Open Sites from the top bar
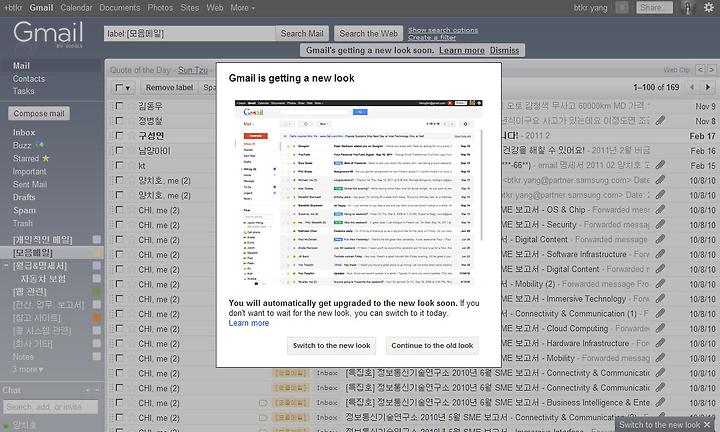The width and height of the screenshot is (720, 432). click(x=190, y=8)
